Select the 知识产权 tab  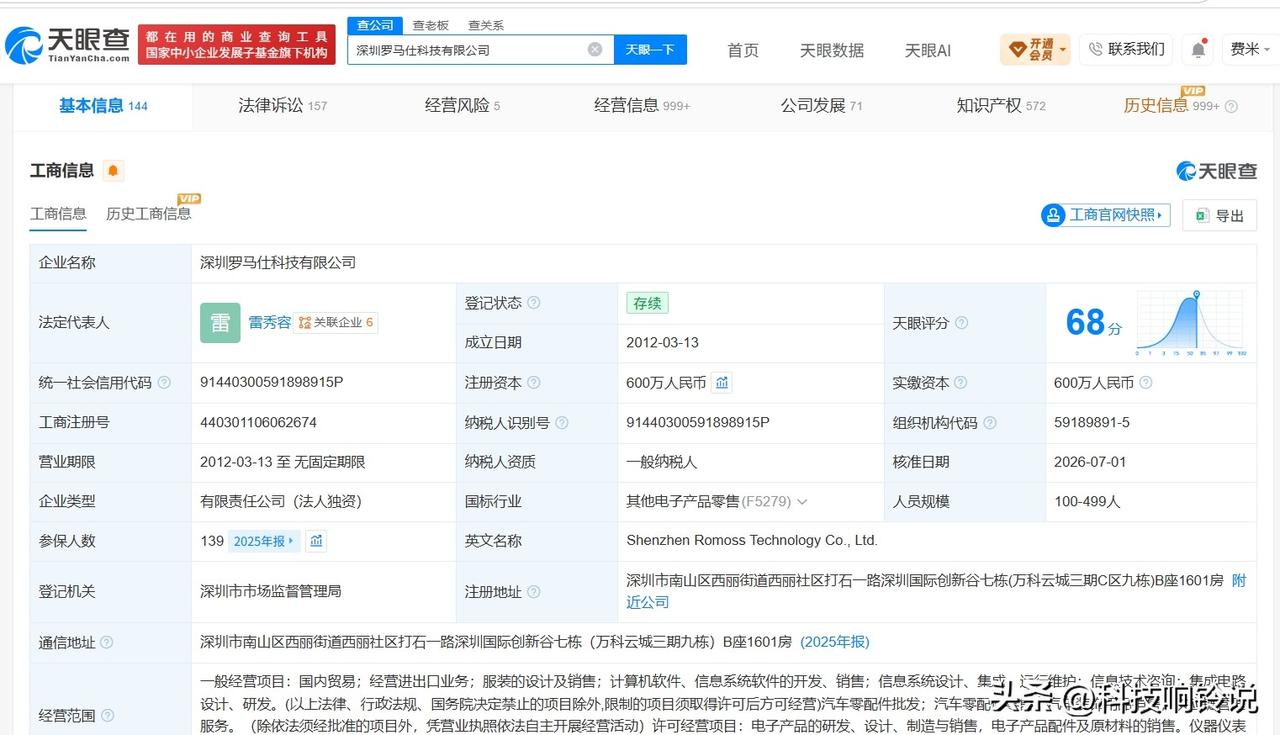1001,106
